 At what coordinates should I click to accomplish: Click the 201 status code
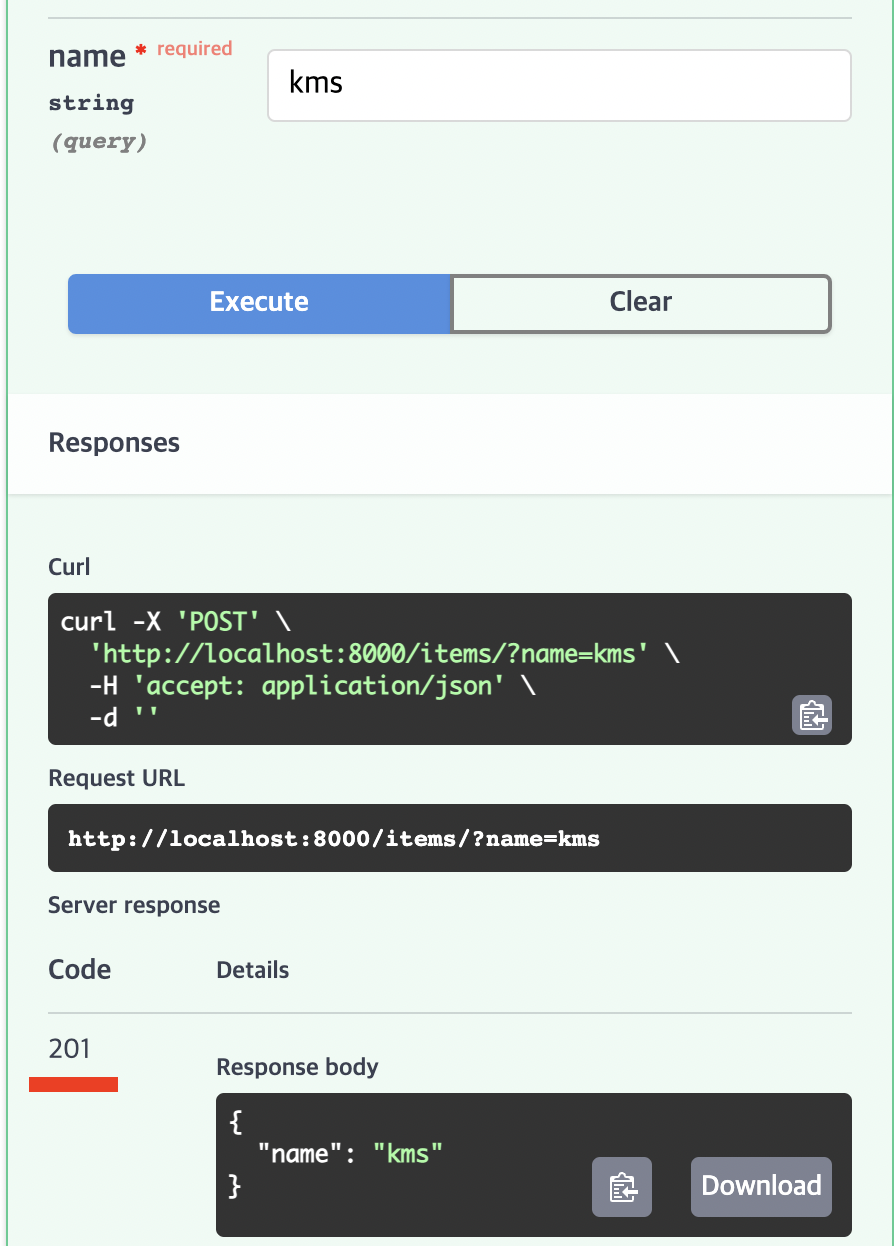tap(70, 1049)
